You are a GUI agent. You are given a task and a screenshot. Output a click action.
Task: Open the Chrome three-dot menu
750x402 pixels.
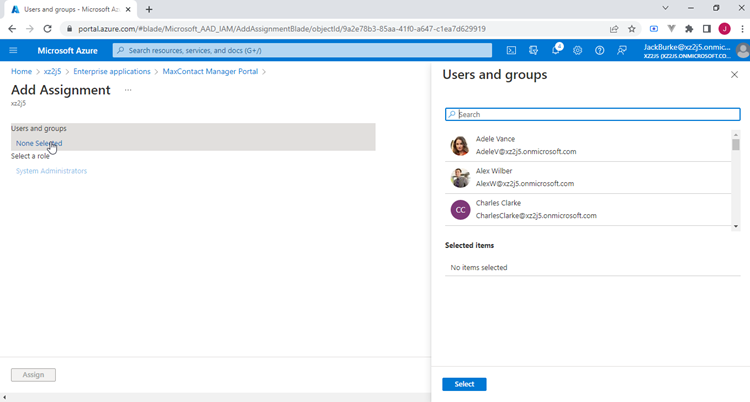[742, 29]
